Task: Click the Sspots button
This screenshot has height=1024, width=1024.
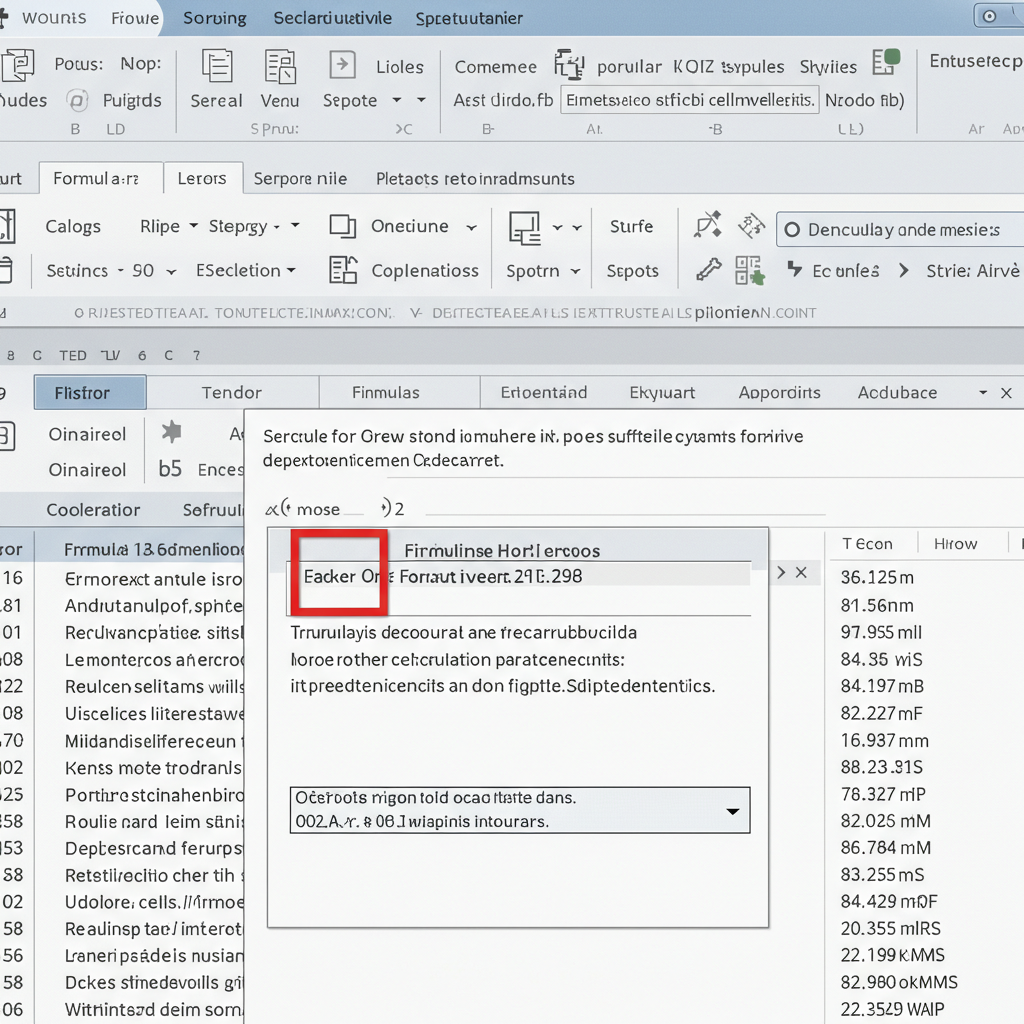Action: (x=632, y=270)
